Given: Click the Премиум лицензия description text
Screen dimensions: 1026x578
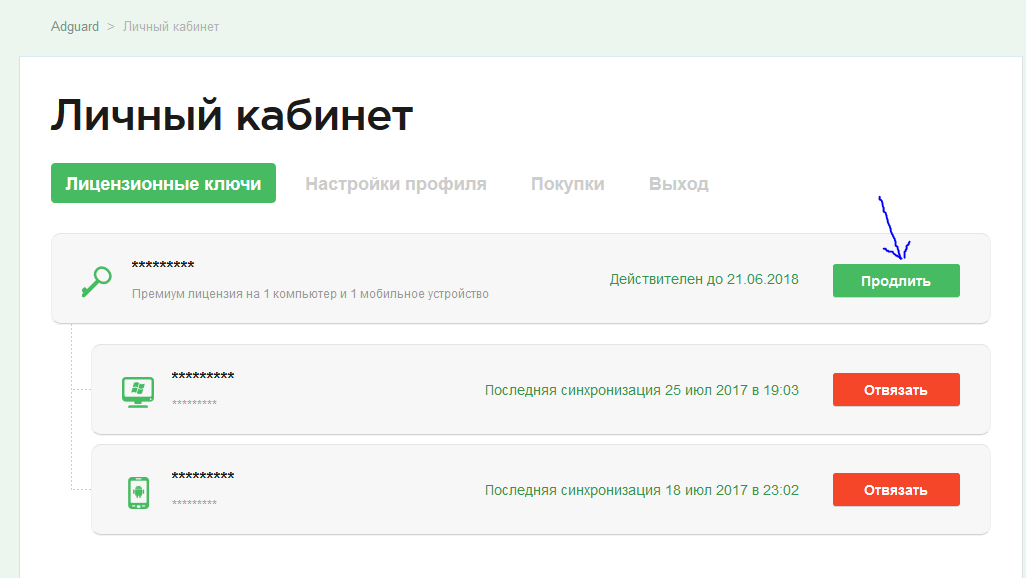Looking at the screenshot, I should tap(310, 294).
